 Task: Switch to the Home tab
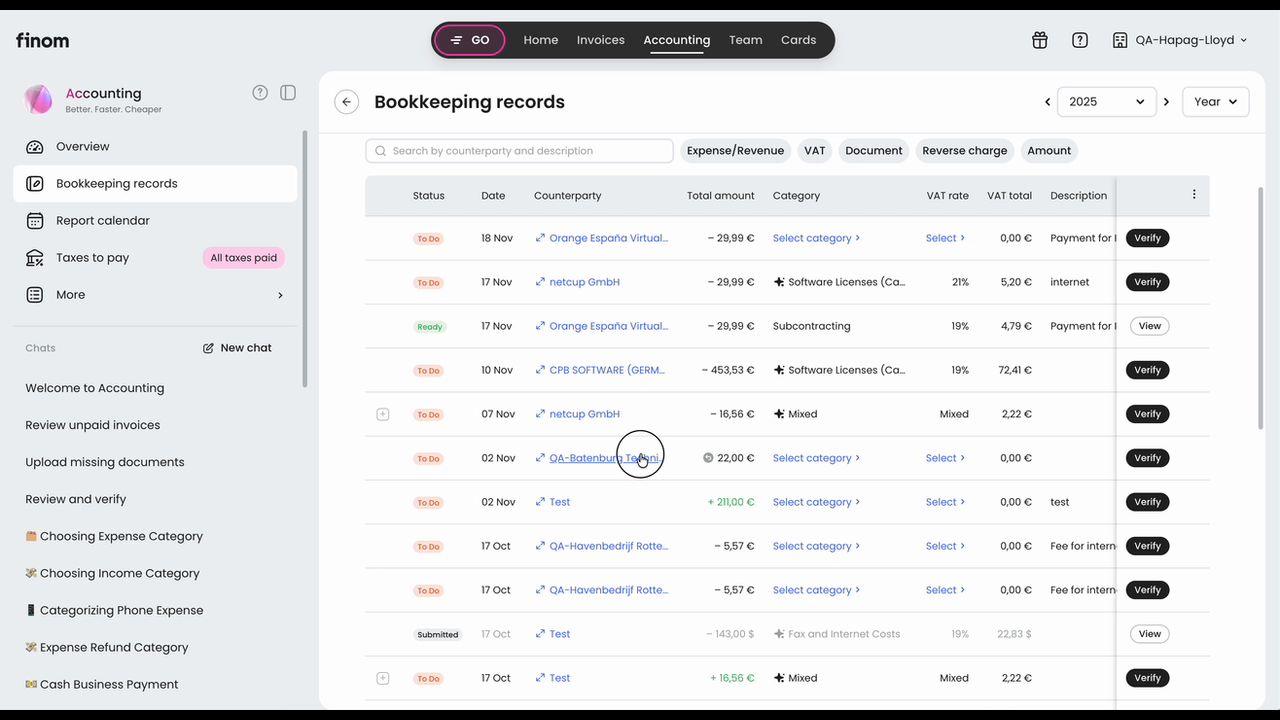point(541,40)
